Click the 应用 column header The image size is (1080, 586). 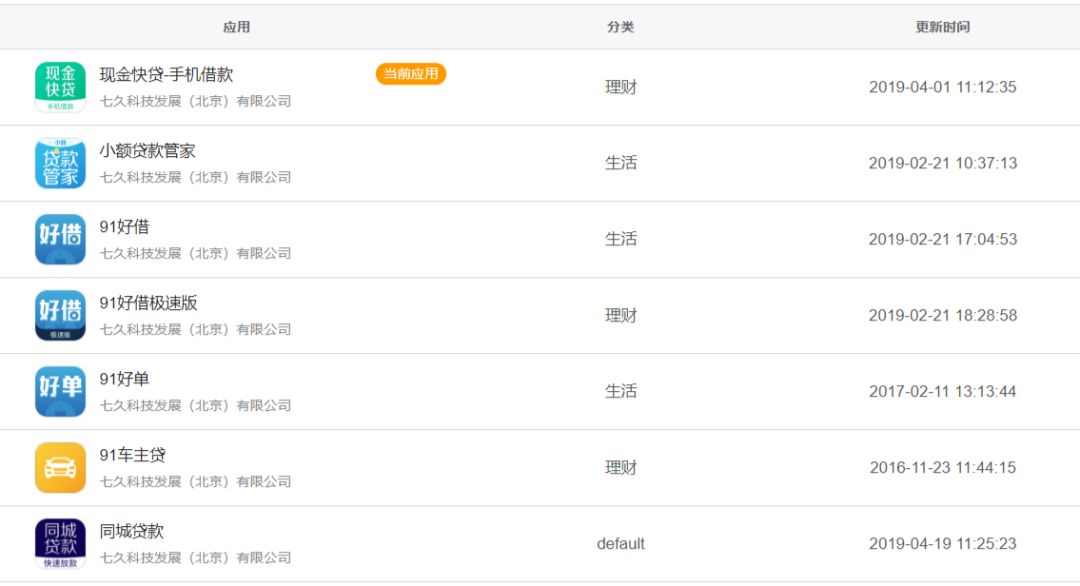(x=237, y=27)
